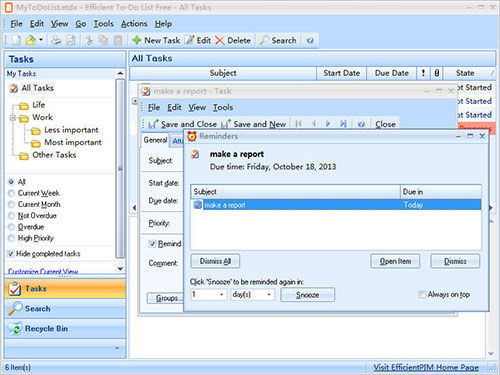
Task: Click Close in task window toolbar
Action: [x=385, y=124]
